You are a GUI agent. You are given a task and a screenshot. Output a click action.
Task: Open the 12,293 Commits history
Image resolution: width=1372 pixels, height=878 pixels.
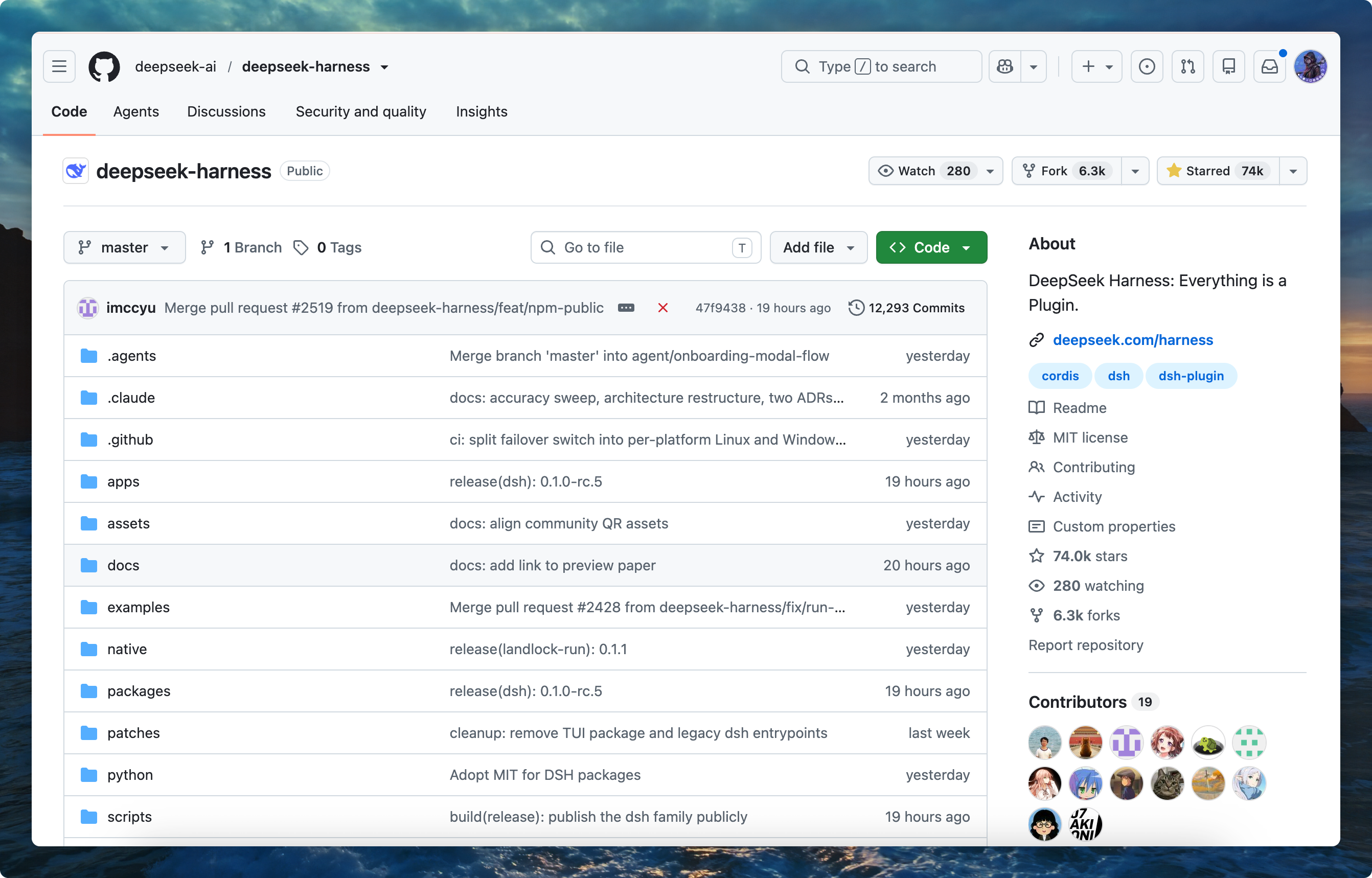click(907, 308)
